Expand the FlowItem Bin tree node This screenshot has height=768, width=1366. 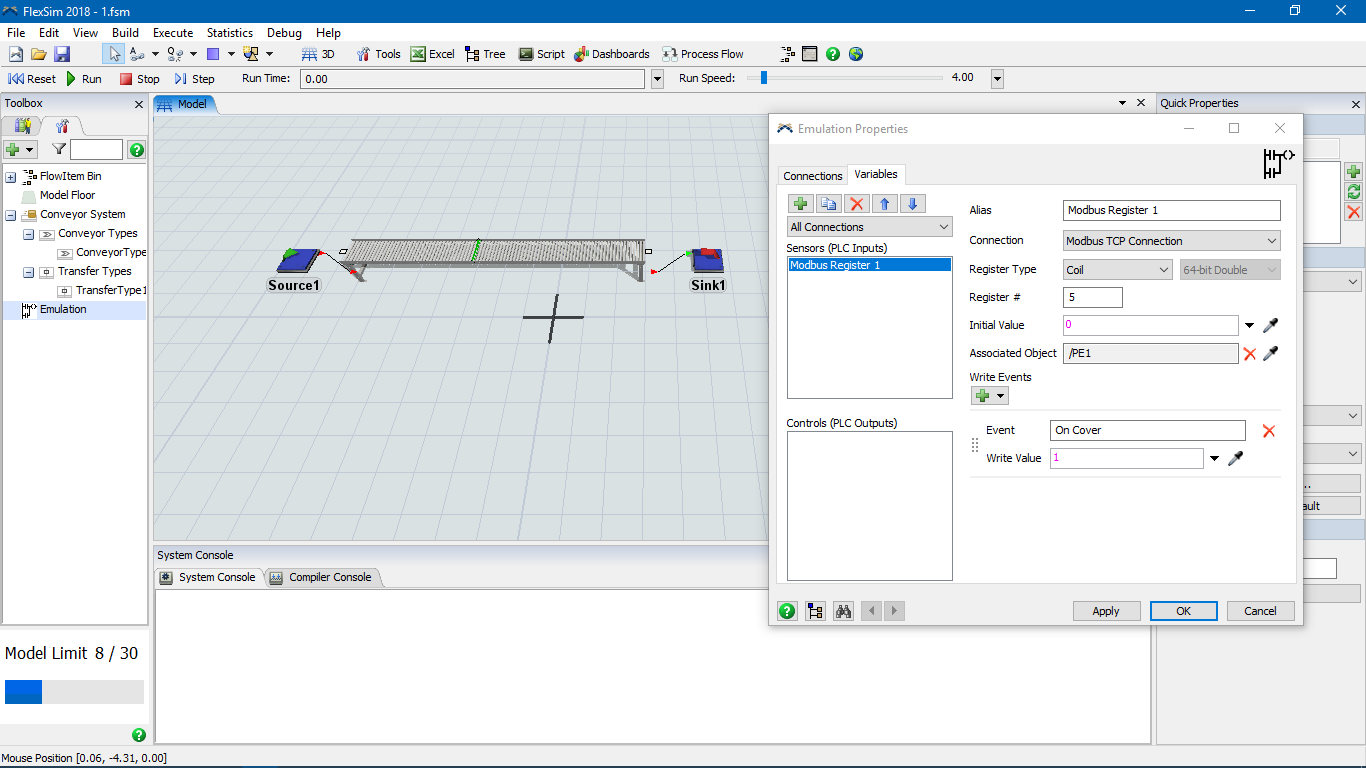coord(11,177)
